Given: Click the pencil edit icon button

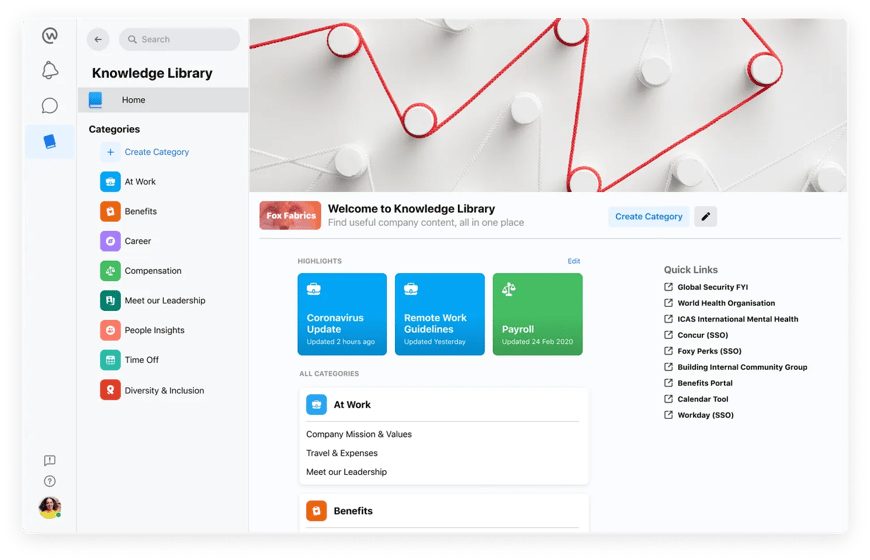Looking at the screenshot, I should [x=706, y=216].
